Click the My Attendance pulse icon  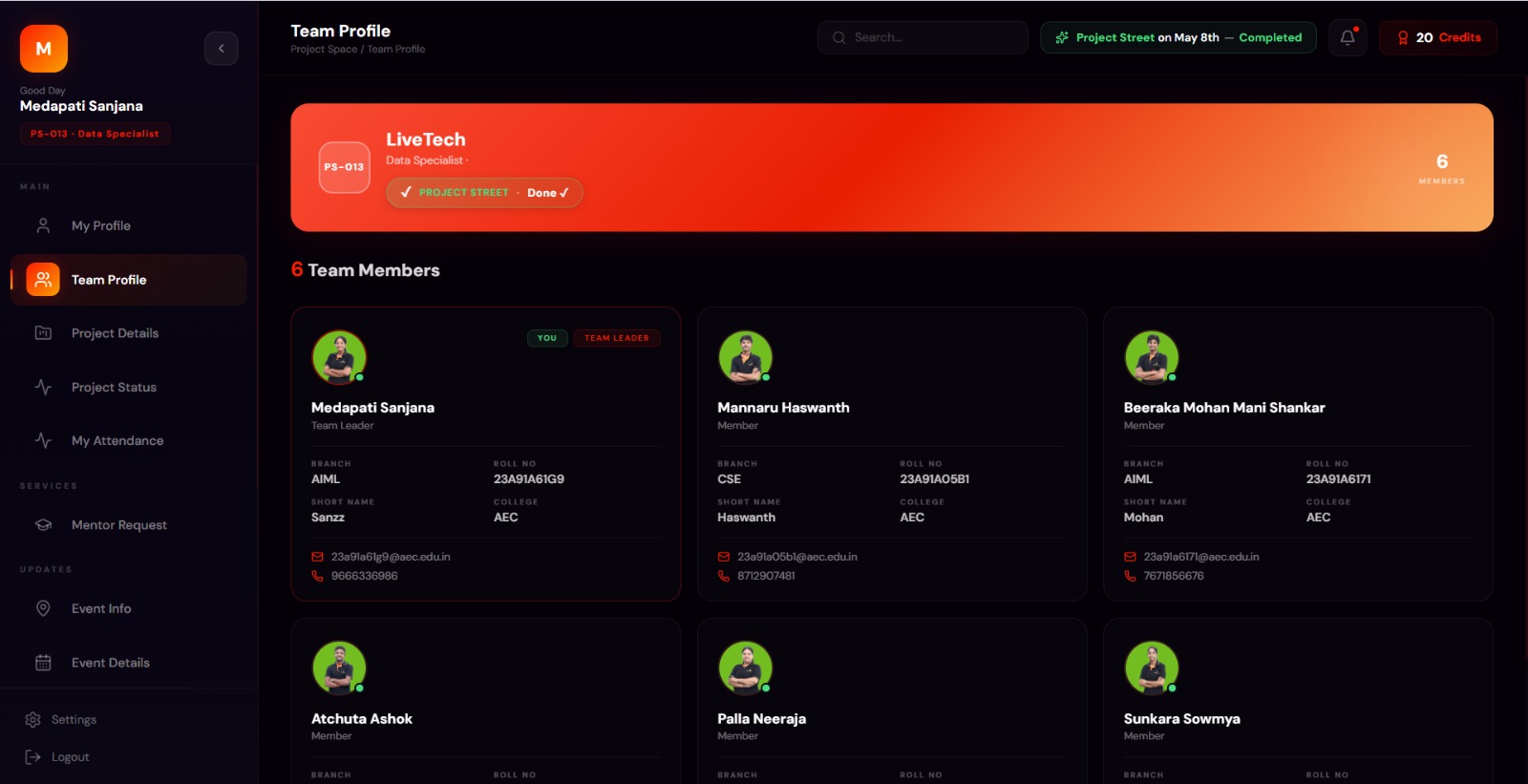[43, 440]
